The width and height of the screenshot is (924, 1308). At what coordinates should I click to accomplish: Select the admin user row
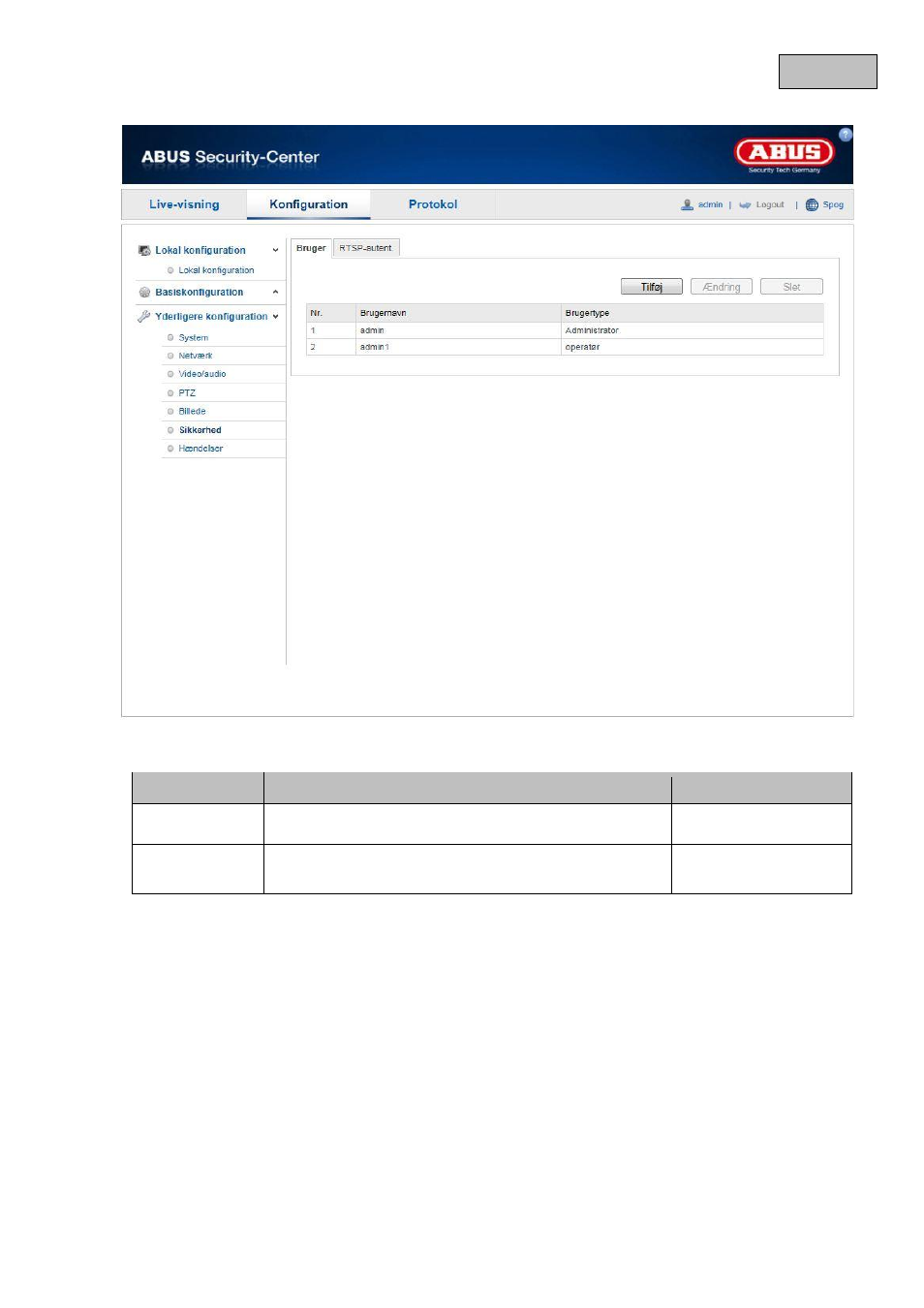click(x=565, y=330)
